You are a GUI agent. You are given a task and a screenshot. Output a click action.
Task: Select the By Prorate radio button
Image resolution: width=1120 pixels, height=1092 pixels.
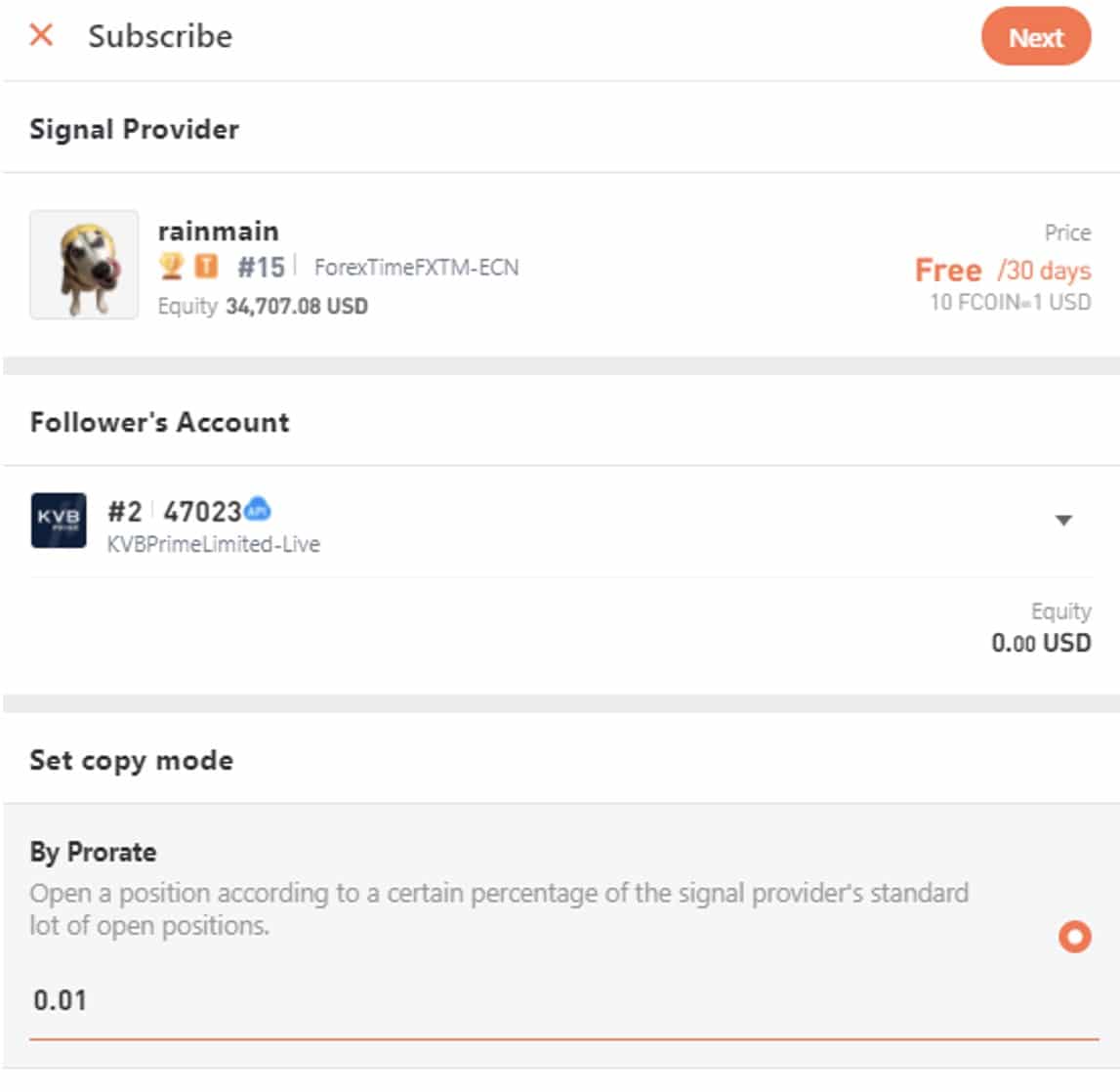tap(1074, 938)
